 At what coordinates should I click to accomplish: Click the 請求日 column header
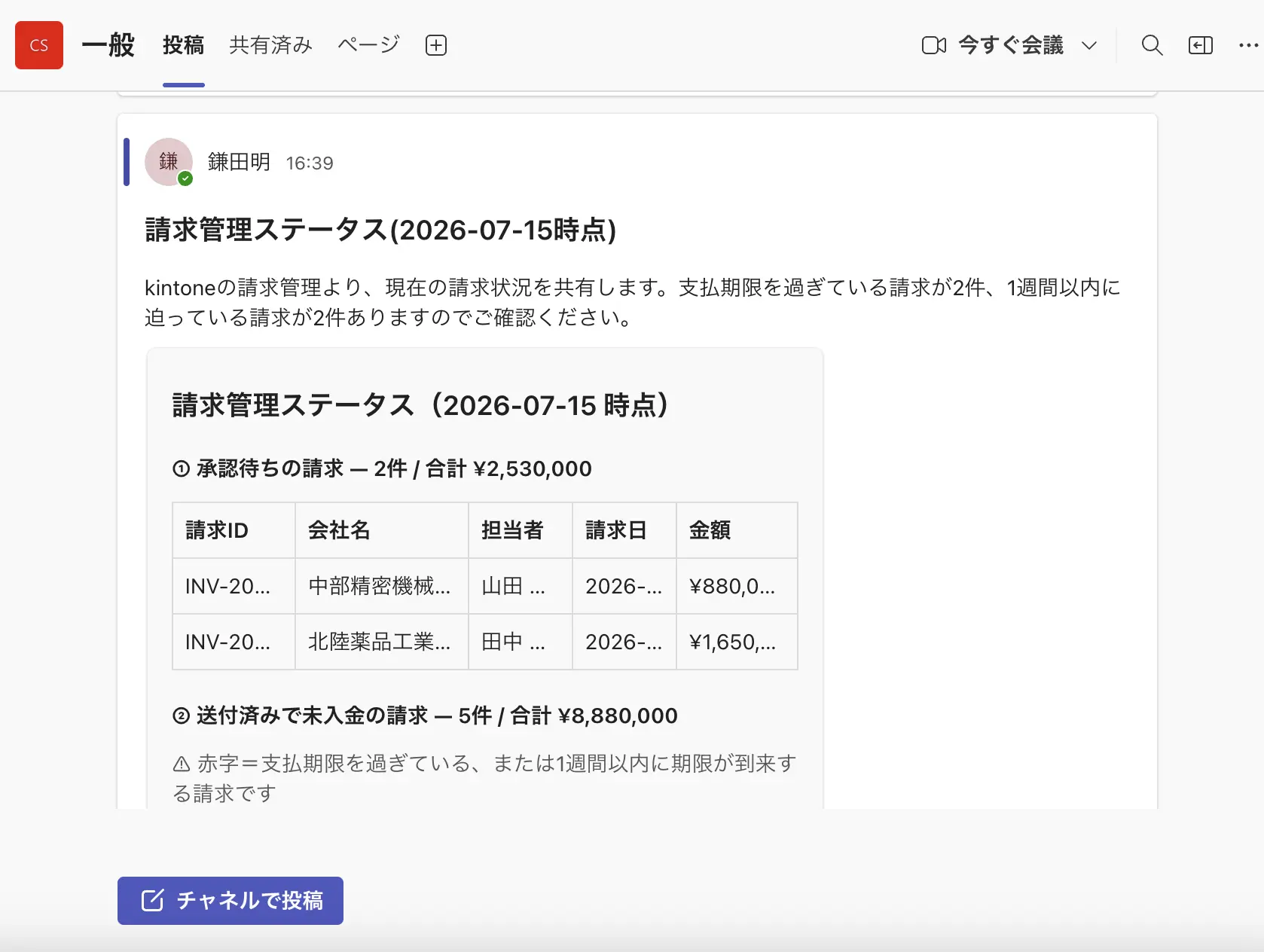(x=624, y=530)
